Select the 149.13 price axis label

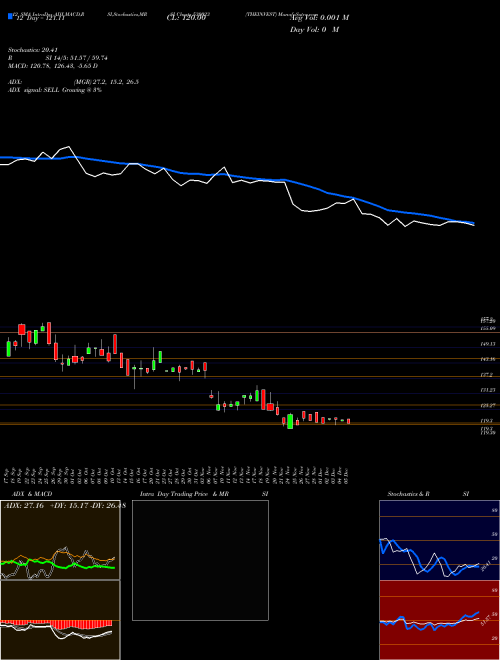coord(488,344)
